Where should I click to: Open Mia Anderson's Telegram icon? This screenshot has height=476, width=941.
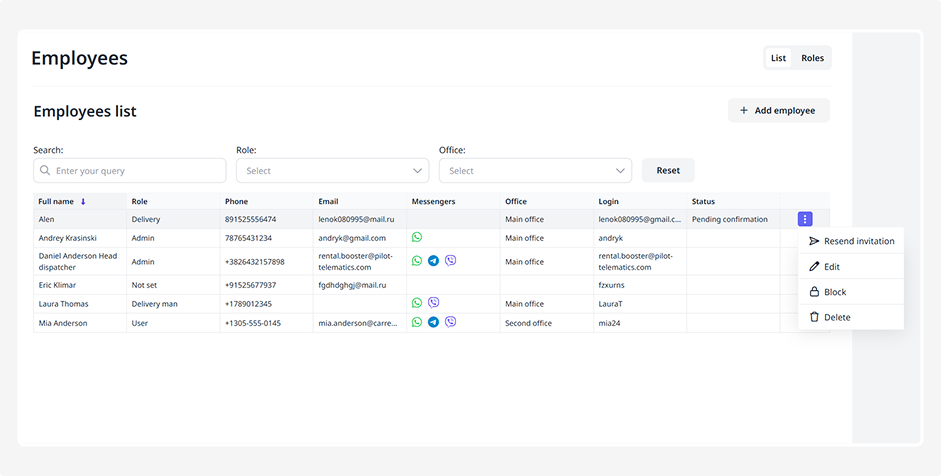coord(433,323)
